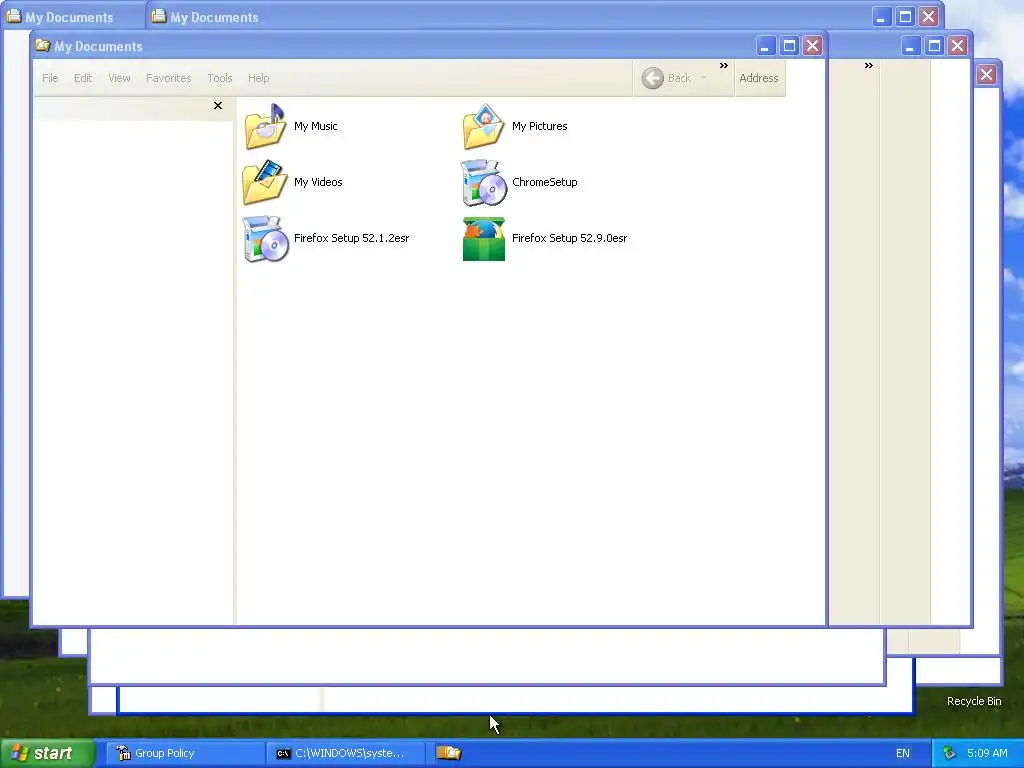Viewport: 1024px width, 768px height.
Task: Maximize the front My Documents window
Action: (790, 46)
